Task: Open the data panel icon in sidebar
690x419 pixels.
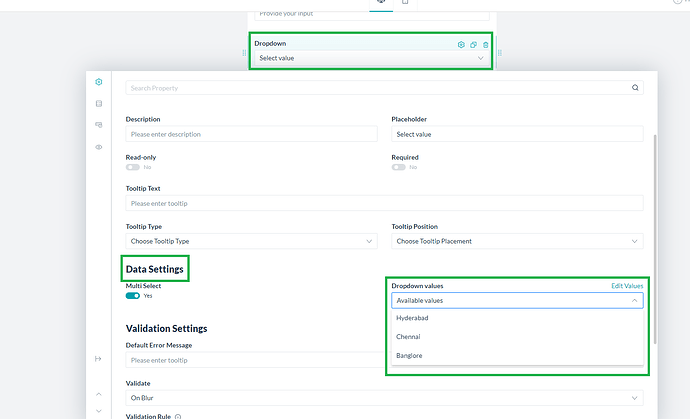Action: click(98, 103)
